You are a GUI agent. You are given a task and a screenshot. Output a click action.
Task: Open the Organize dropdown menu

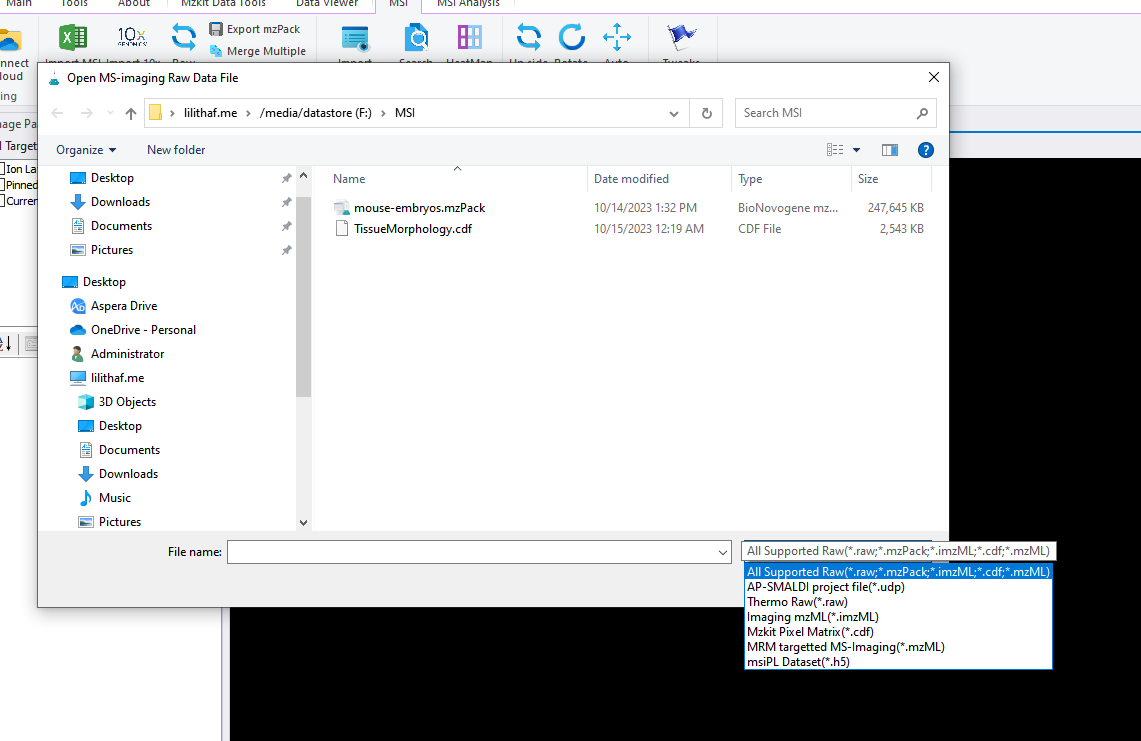click(86, 150)
